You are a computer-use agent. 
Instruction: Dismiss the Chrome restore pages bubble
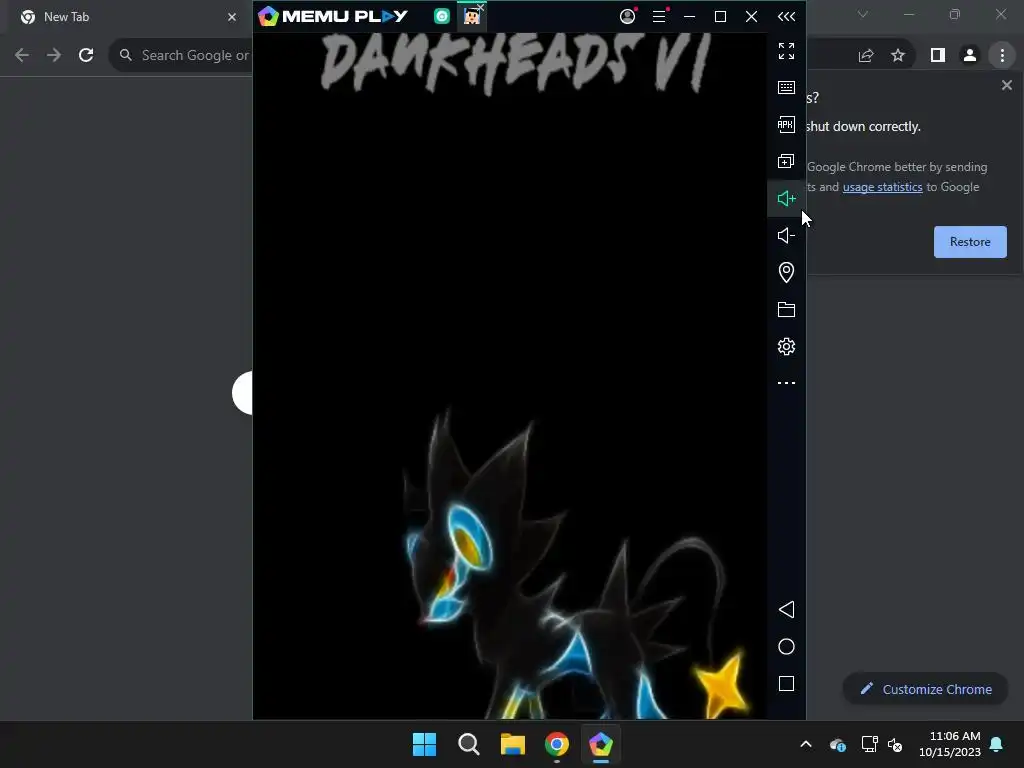1007,85
